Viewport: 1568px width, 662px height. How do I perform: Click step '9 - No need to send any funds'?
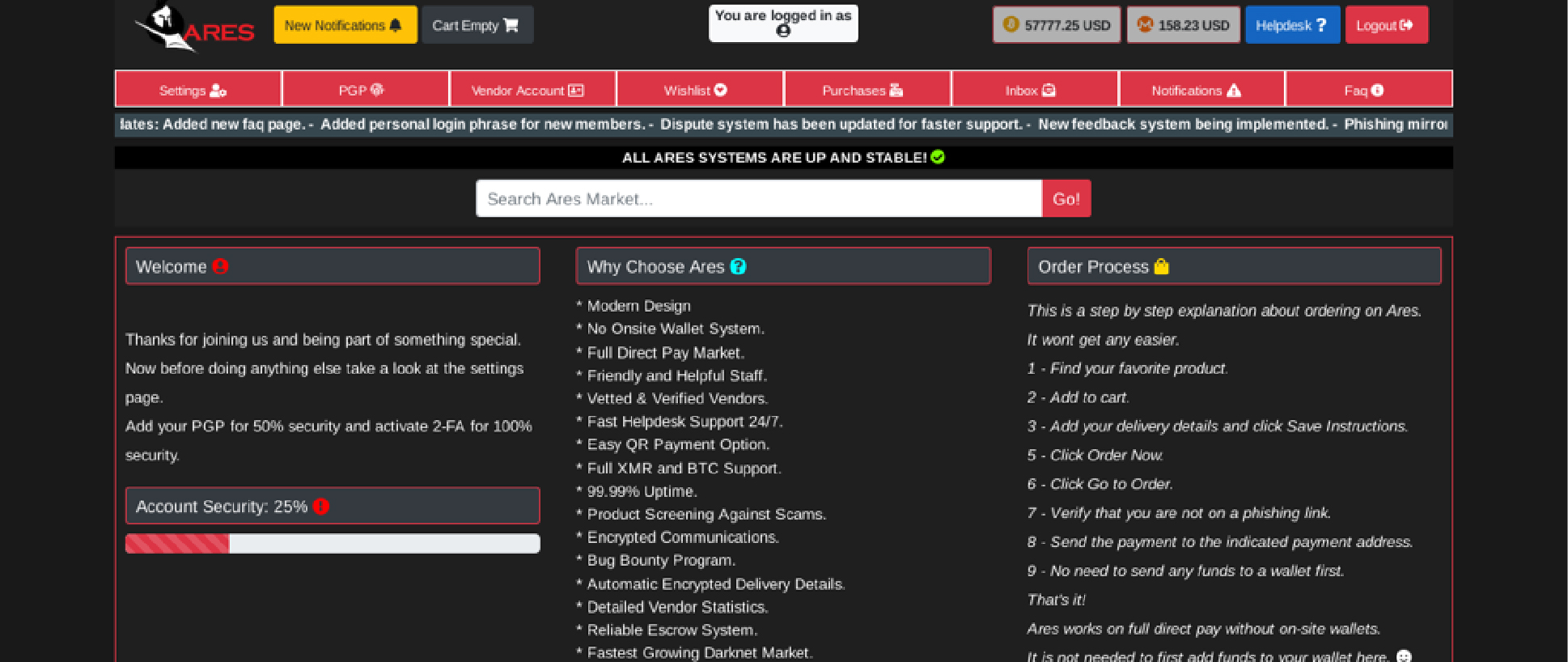1186,571
